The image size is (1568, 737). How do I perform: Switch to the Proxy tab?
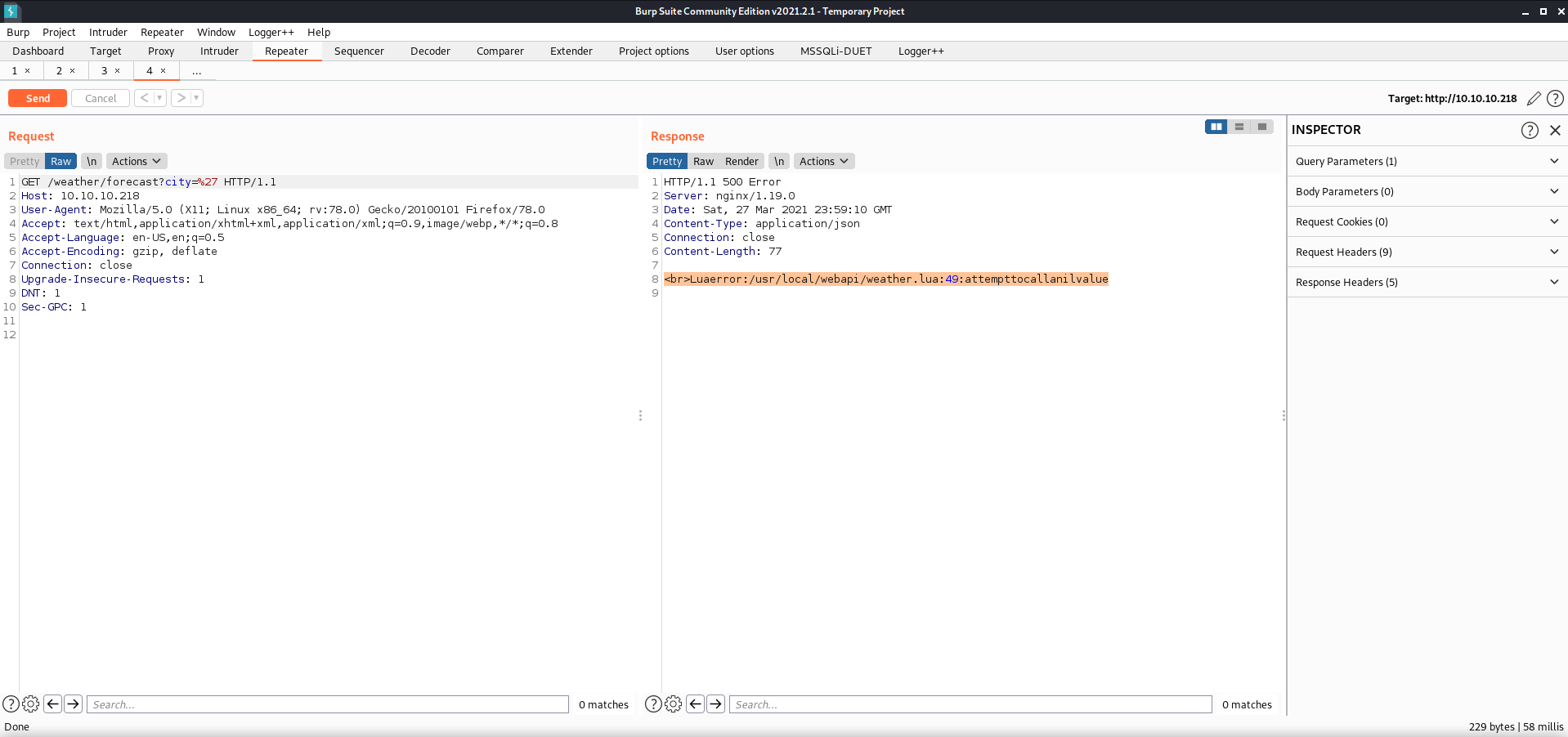pos(161,51)
